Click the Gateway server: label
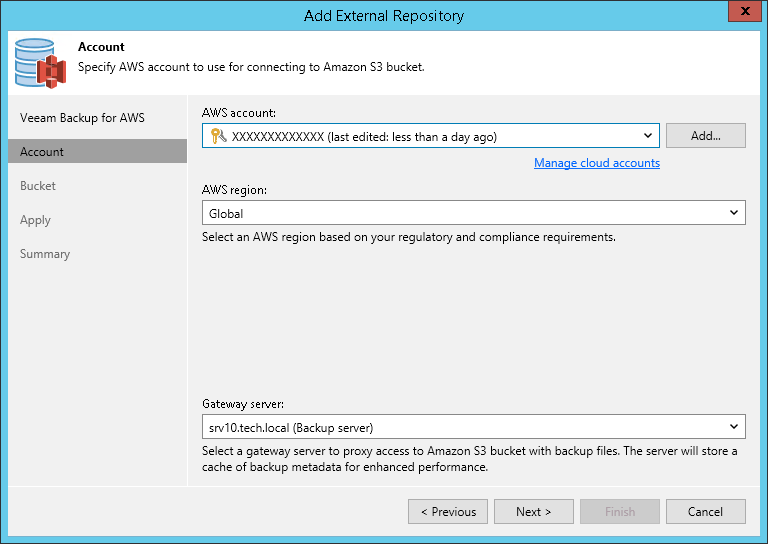This screenshot has width=768, height=544. (243, 404)
